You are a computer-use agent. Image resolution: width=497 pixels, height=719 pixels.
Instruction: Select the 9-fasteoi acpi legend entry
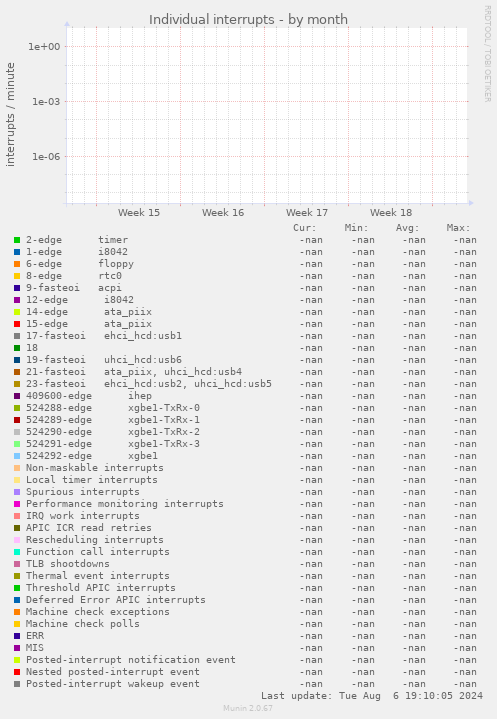[x=74, y=288]
